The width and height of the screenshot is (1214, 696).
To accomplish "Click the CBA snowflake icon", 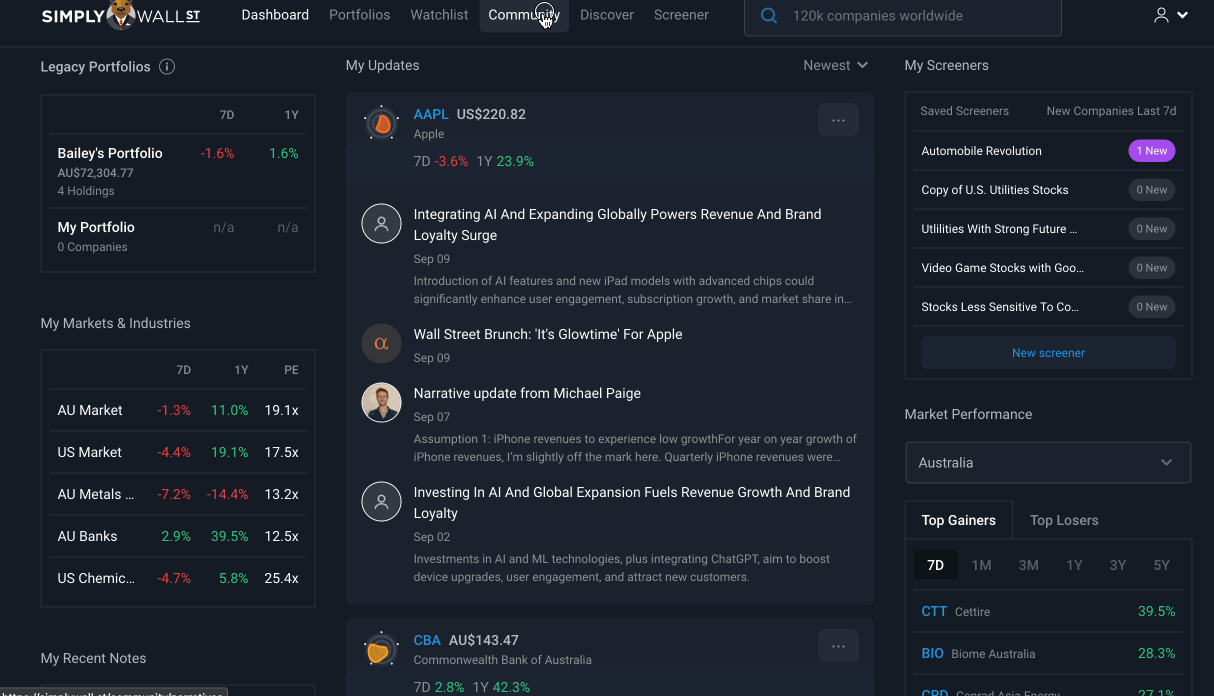I will (x=379, y=651).
